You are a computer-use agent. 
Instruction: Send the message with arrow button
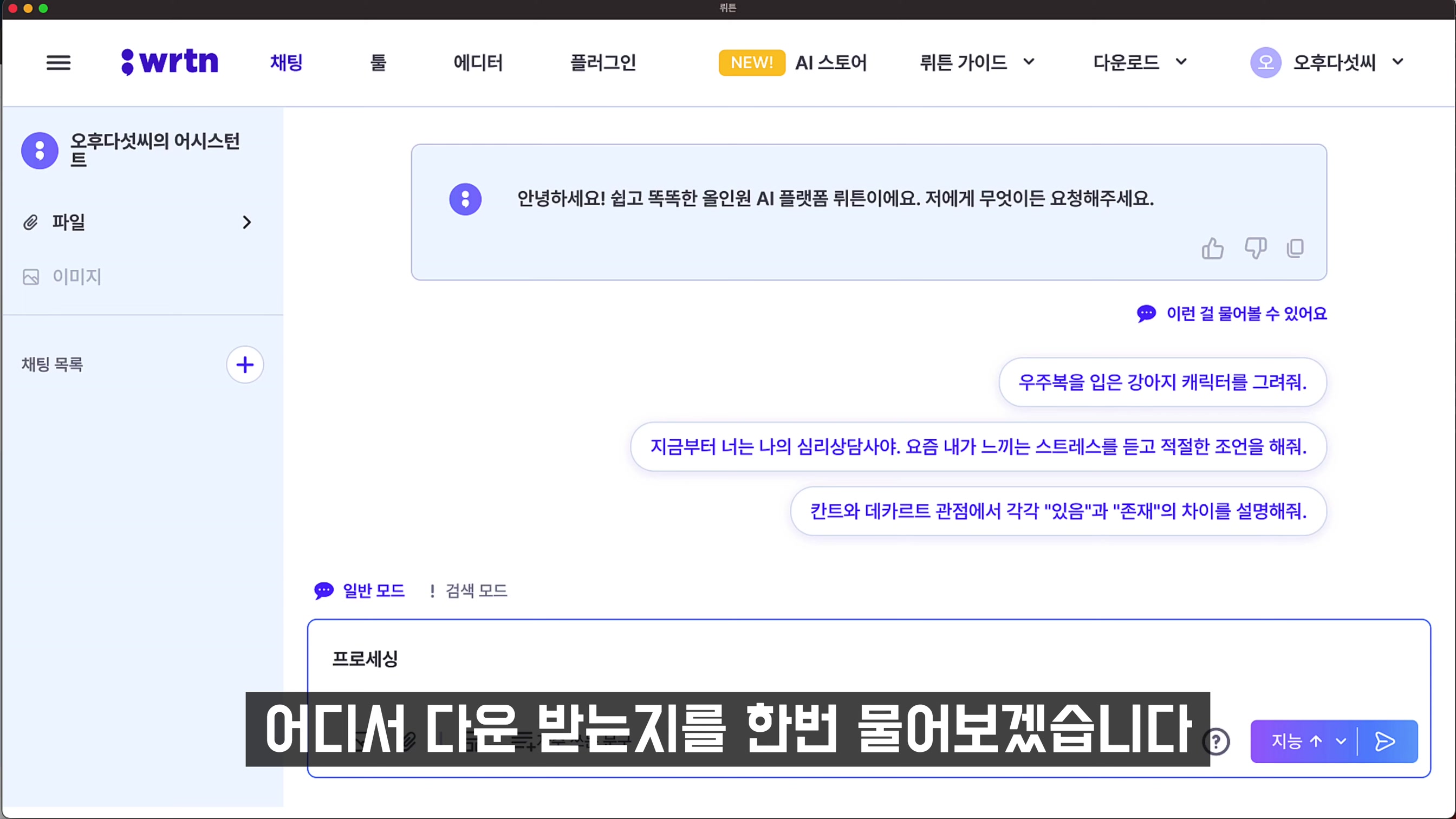[1386, 741]
